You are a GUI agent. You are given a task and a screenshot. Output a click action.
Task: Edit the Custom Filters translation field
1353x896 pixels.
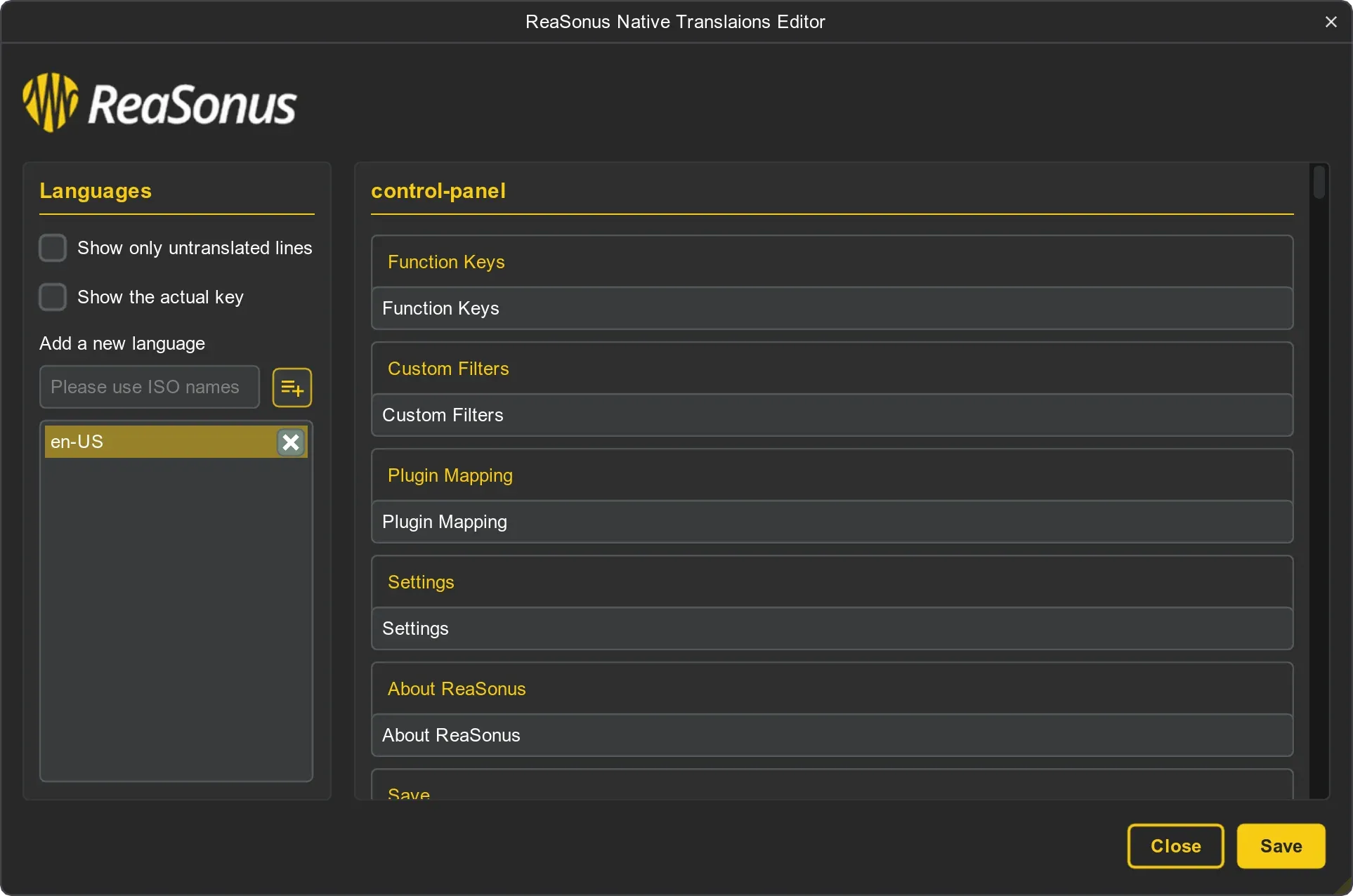[832, 415]
